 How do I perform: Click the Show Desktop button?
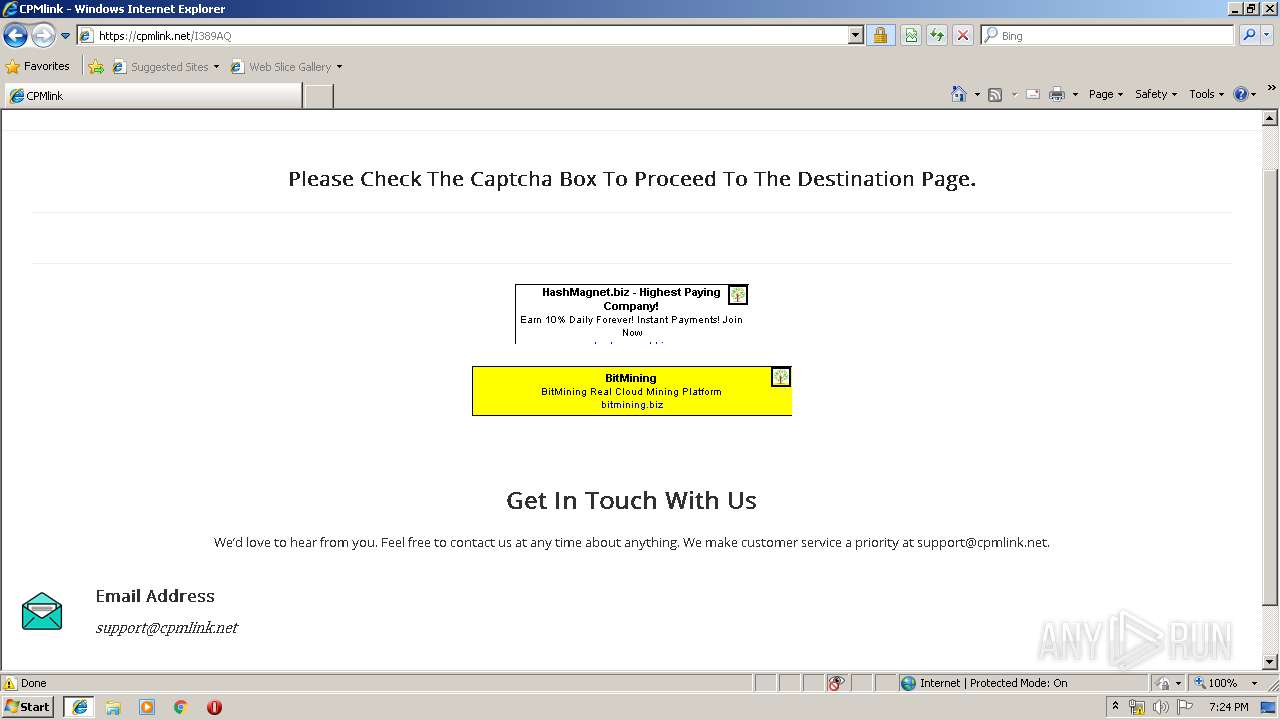[1269, 707]
